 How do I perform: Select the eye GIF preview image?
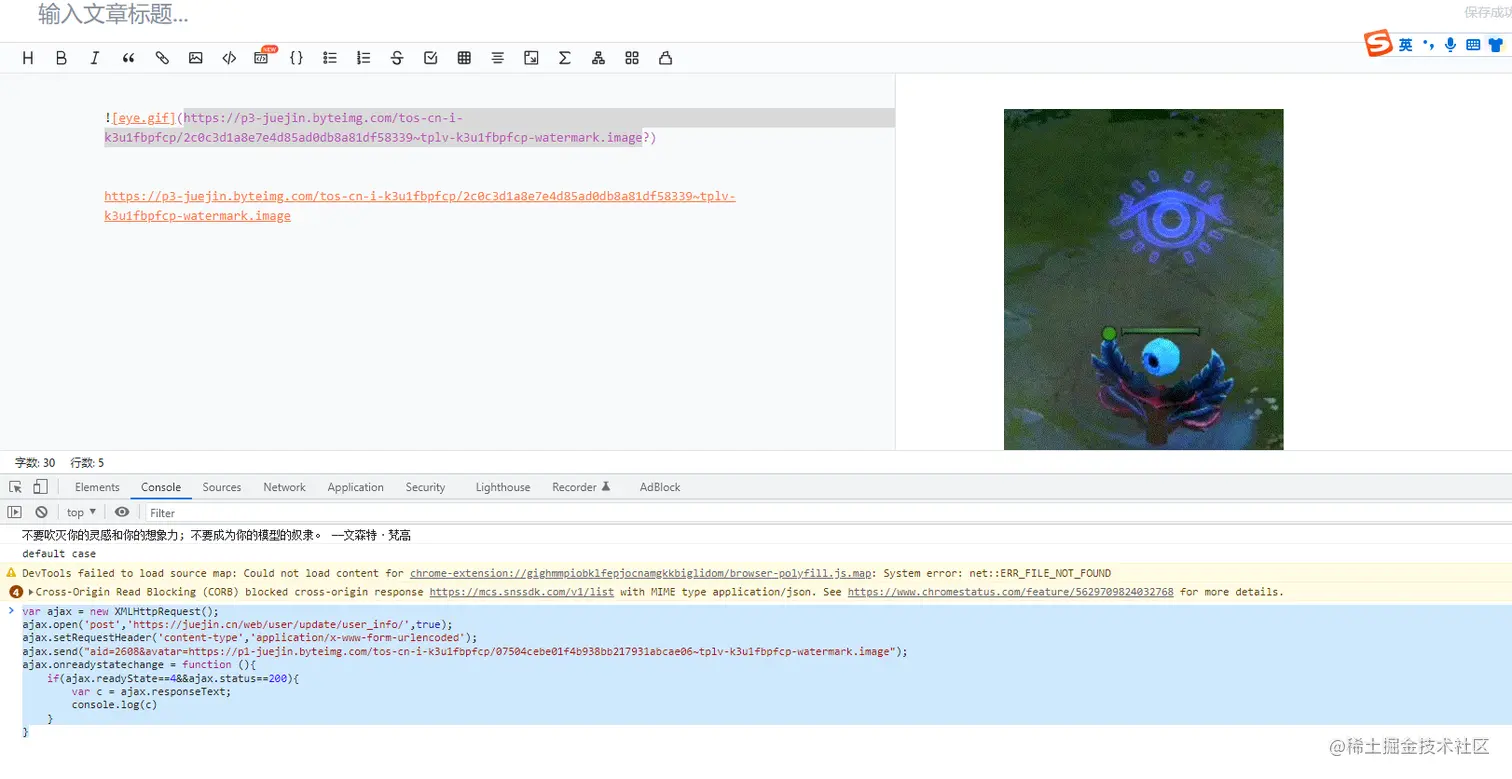point(1143,279)
